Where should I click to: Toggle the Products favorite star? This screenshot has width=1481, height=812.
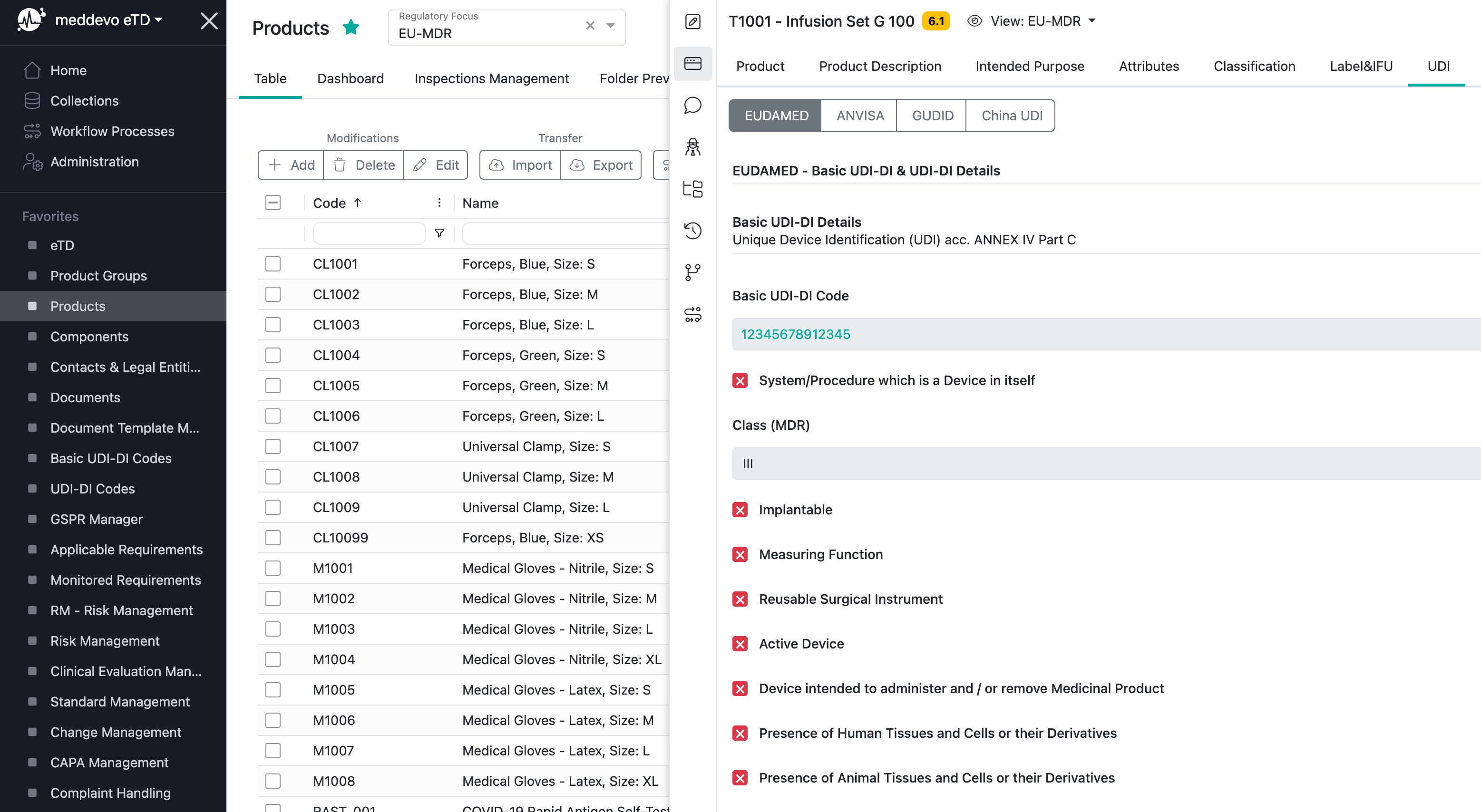pos(351,27)
